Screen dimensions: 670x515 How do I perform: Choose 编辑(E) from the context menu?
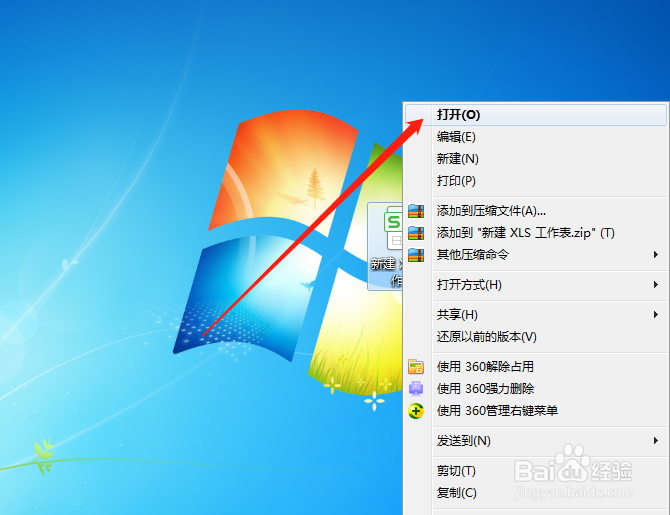(535, 137)
